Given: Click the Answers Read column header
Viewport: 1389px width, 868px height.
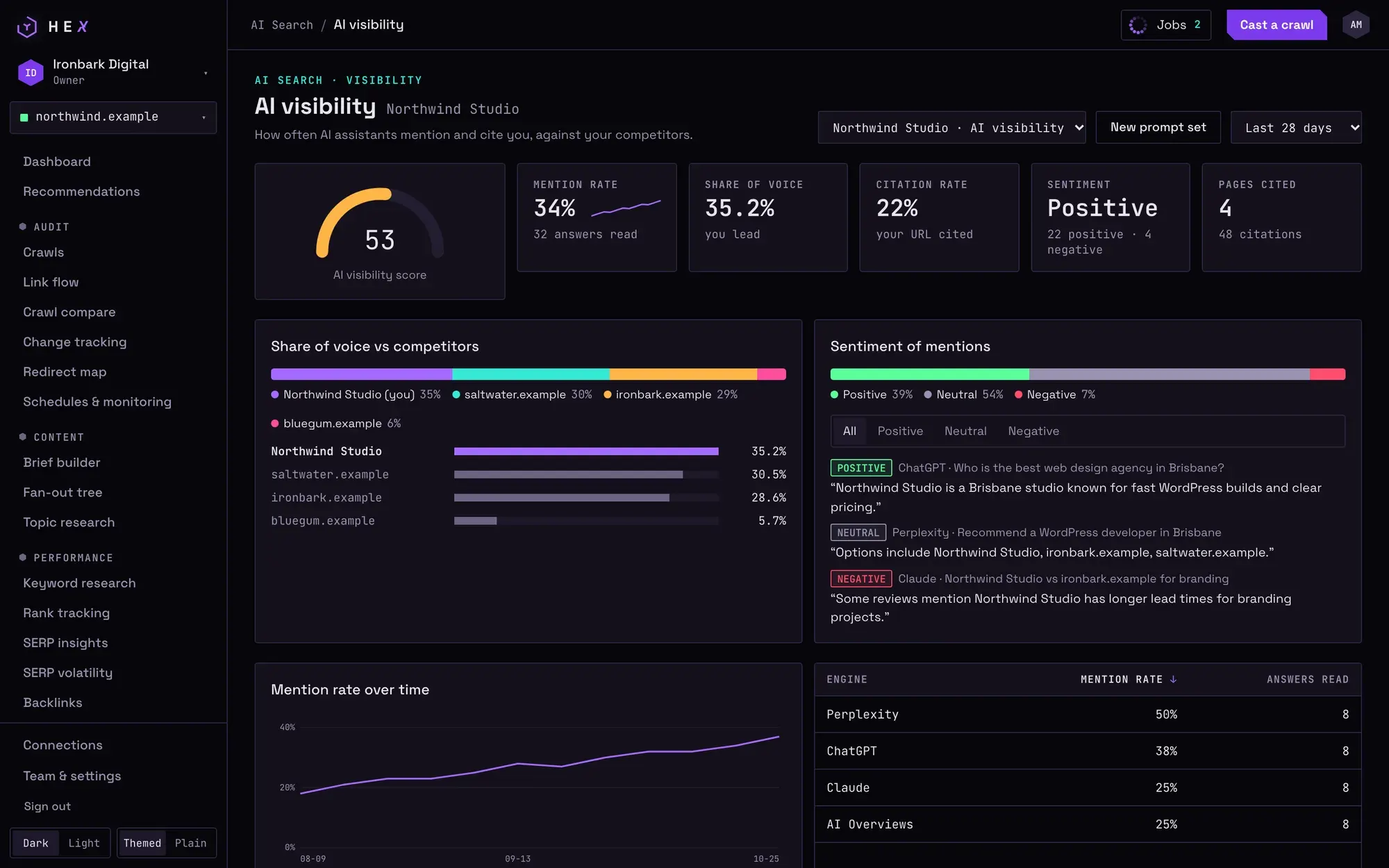Looking at the screenshot, I should point(1307,679).
